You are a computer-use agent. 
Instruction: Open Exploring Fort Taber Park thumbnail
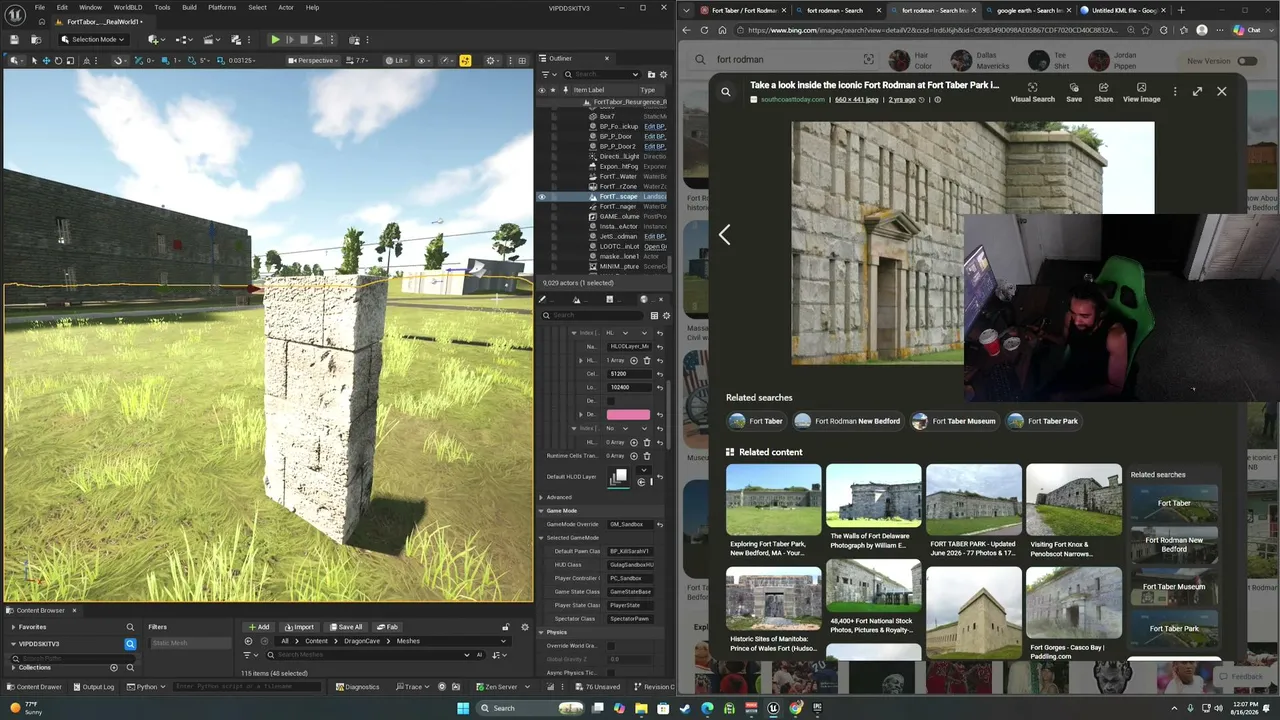tap(773, 499)
